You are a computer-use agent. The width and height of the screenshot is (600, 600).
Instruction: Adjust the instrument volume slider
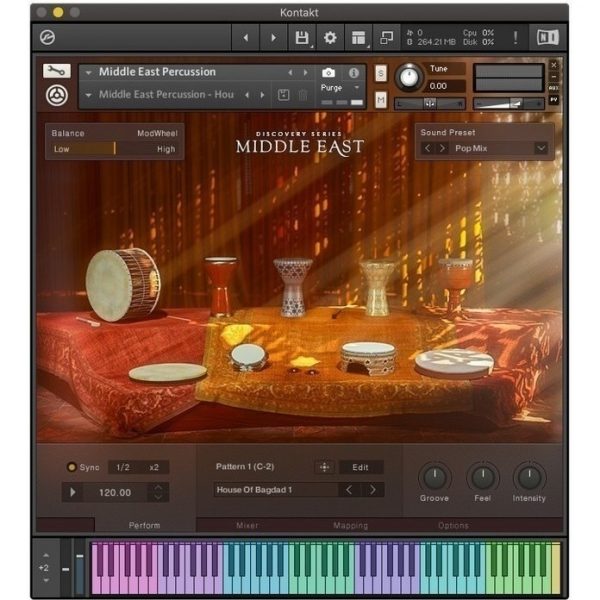point(509,103)
